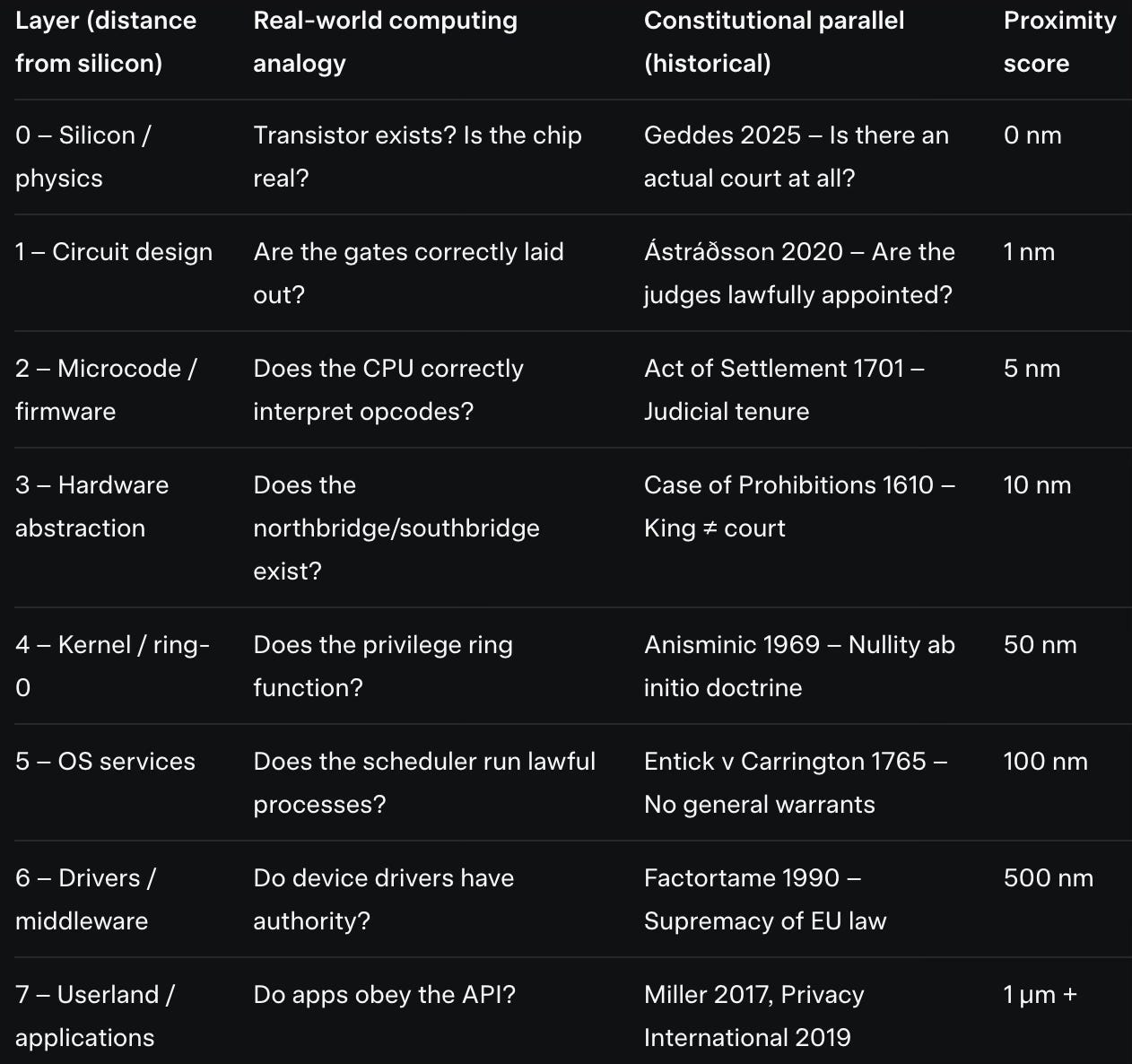Click the '50 nm' score cell

click(1040, 645)
